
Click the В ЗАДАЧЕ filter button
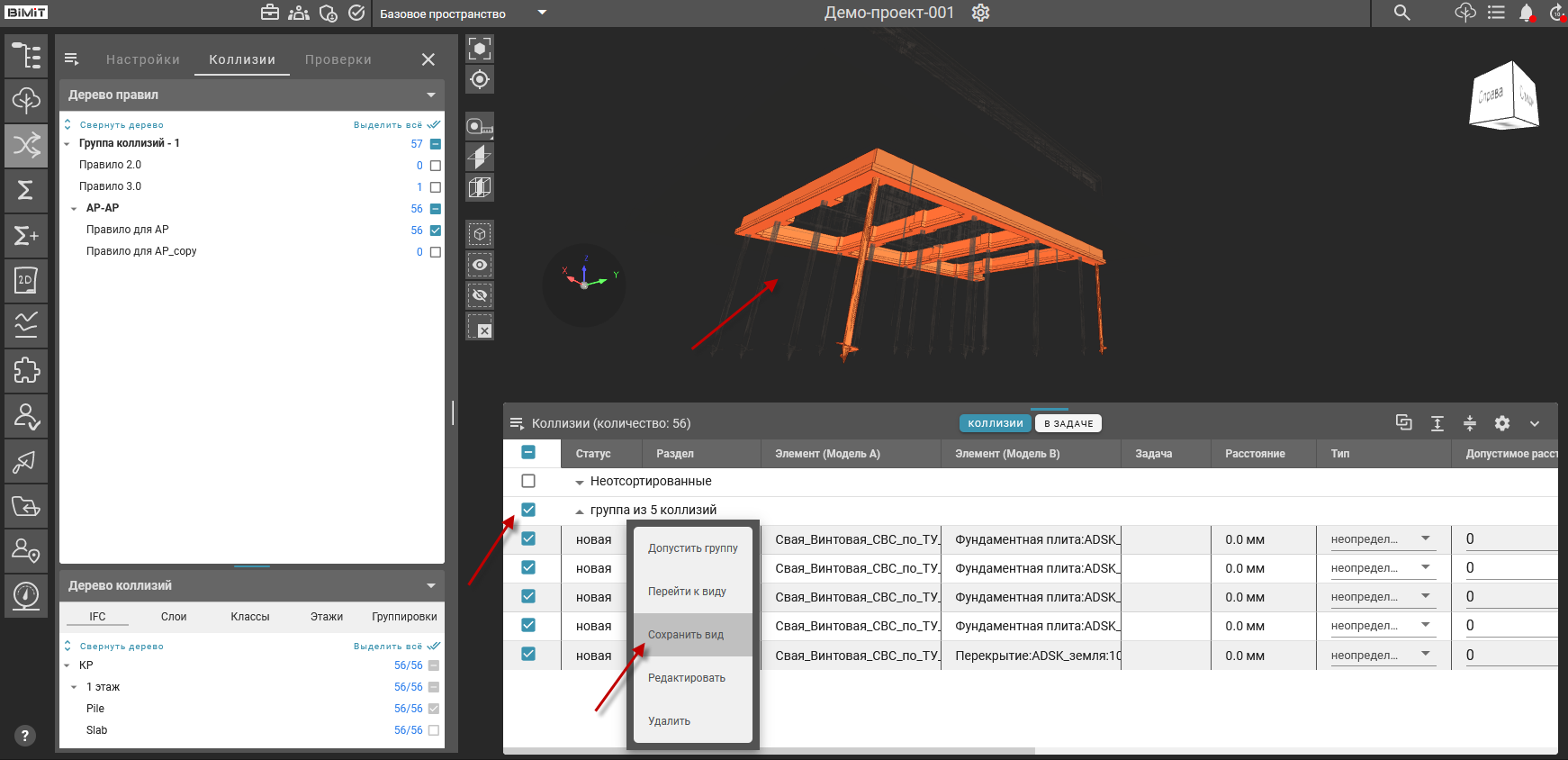click(1068, 423)
